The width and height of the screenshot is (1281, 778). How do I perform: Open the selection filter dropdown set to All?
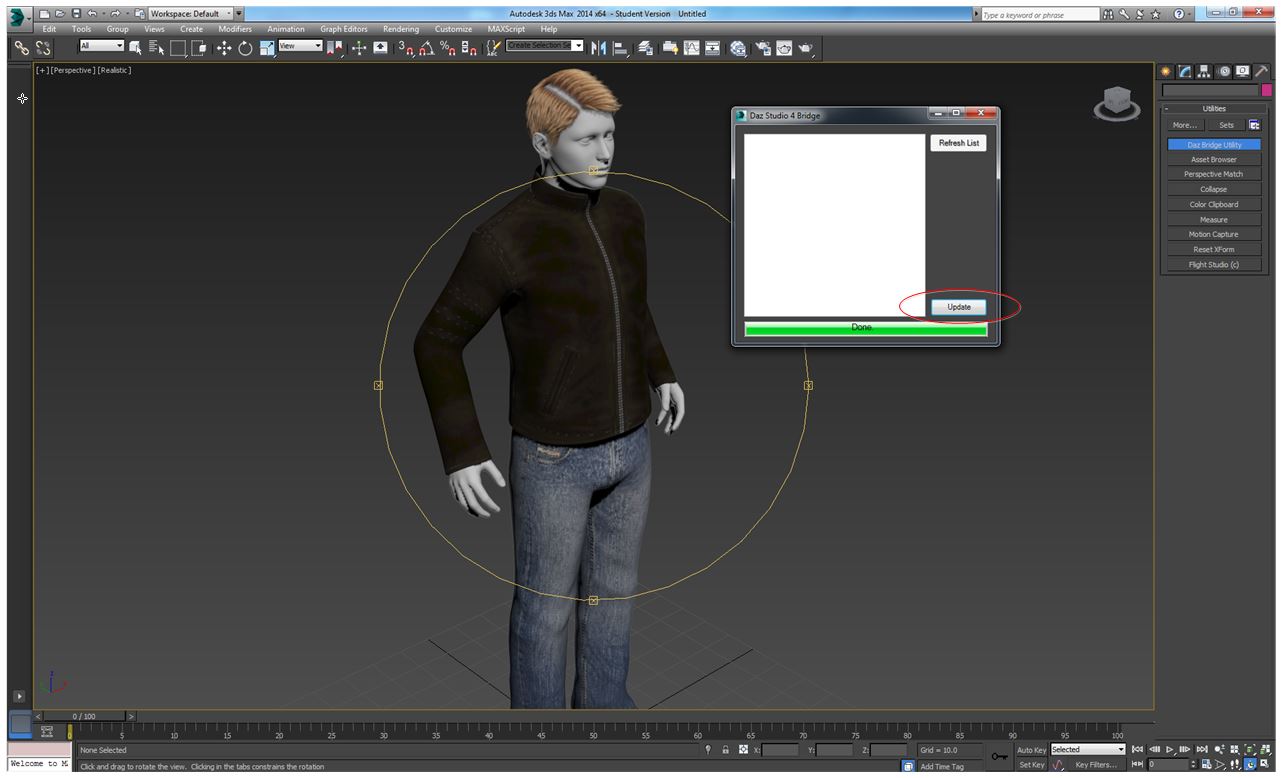[102, 46]
